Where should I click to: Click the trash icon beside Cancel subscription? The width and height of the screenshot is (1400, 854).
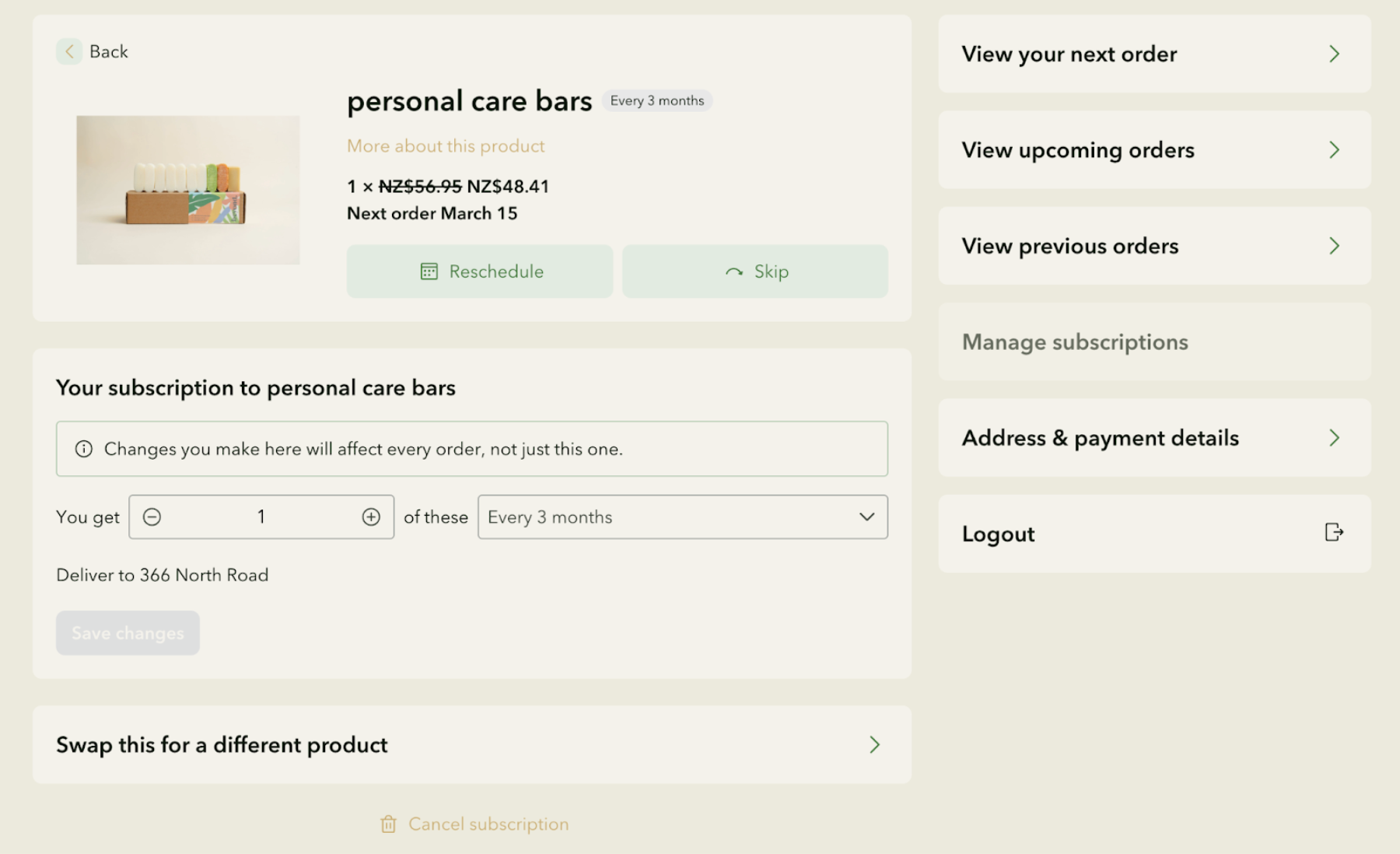pos(388,824)
